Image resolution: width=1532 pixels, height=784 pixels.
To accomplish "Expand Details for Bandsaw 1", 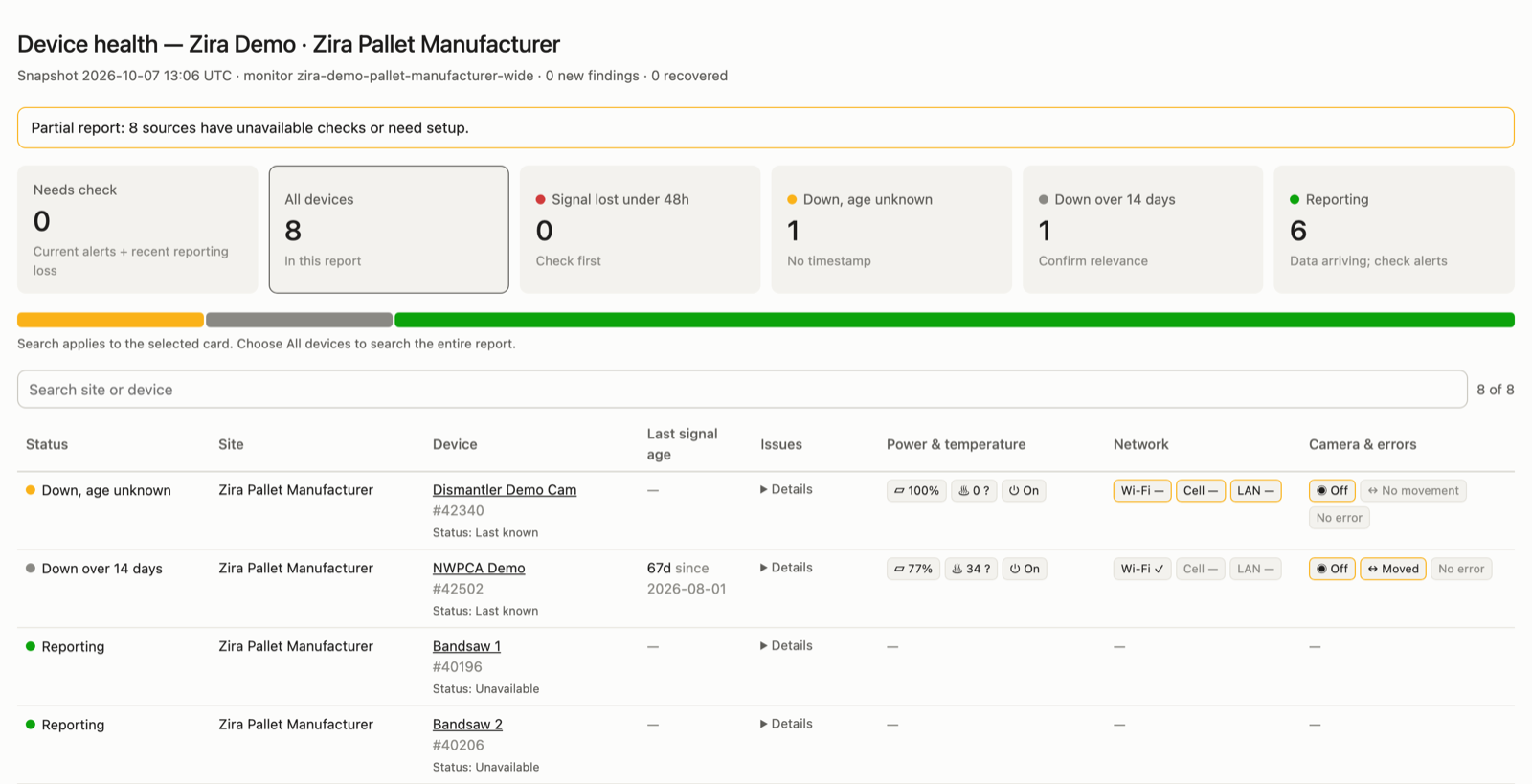I will [786, 646].
